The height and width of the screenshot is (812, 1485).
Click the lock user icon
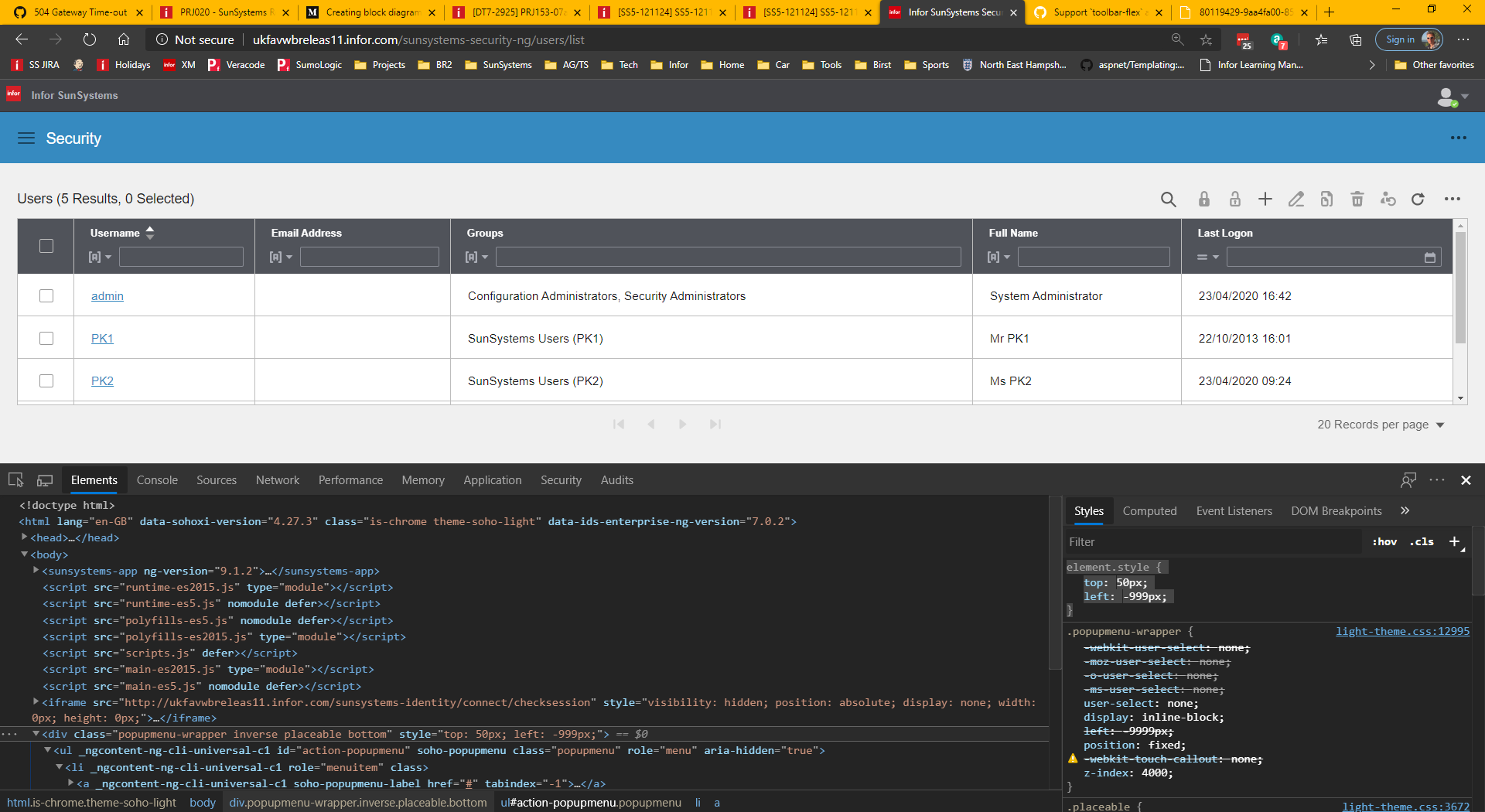pyautogui.click(x=1203, y=200)
